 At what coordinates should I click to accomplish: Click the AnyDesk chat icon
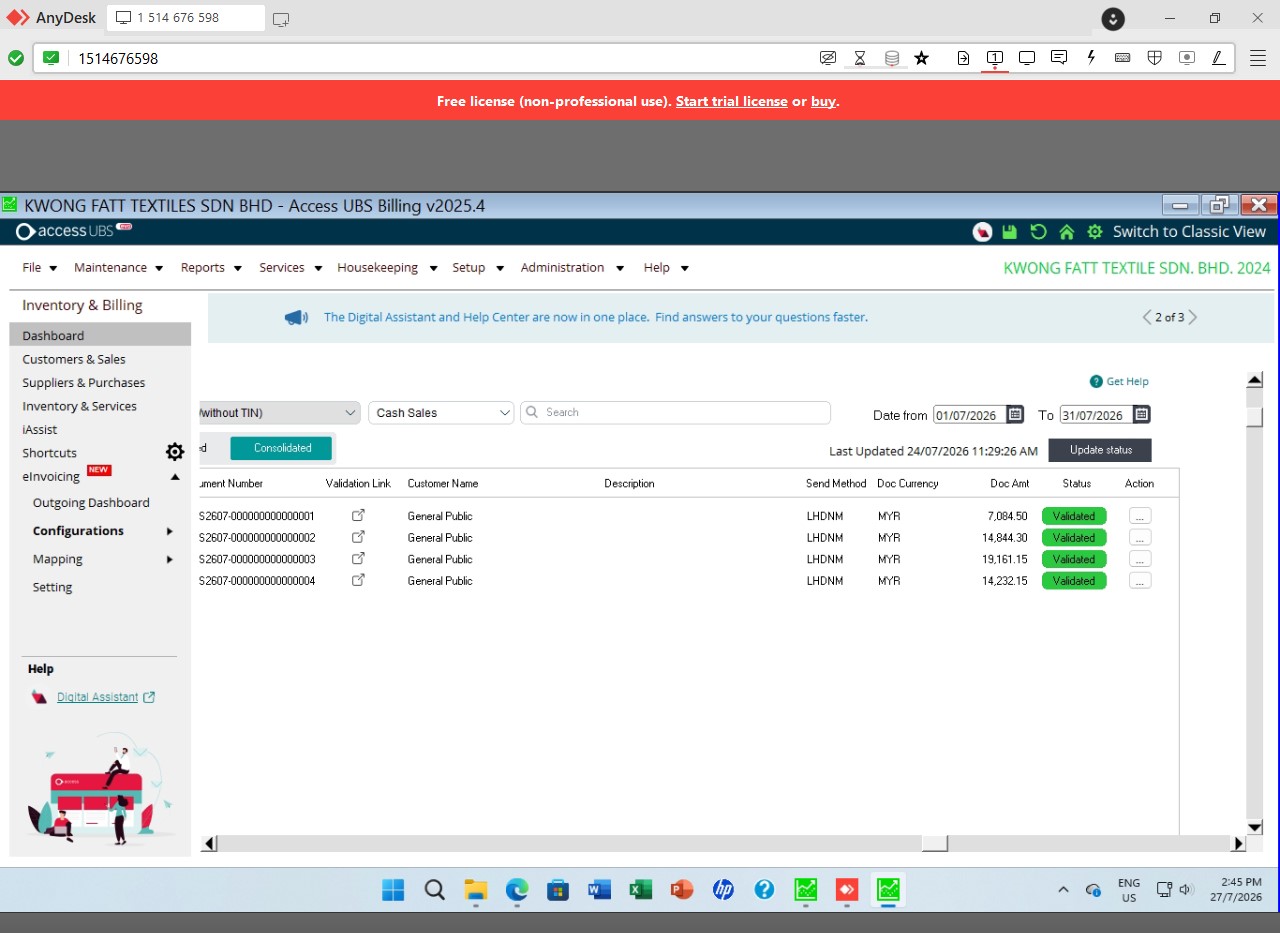[1059, 58]
